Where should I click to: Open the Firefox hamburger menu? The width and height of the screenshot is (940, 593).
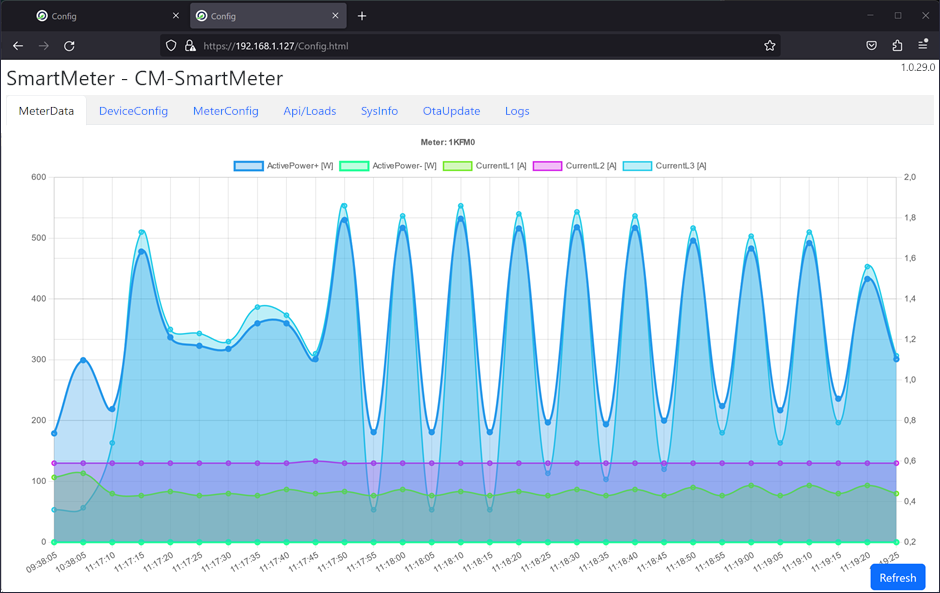(923, 46)
